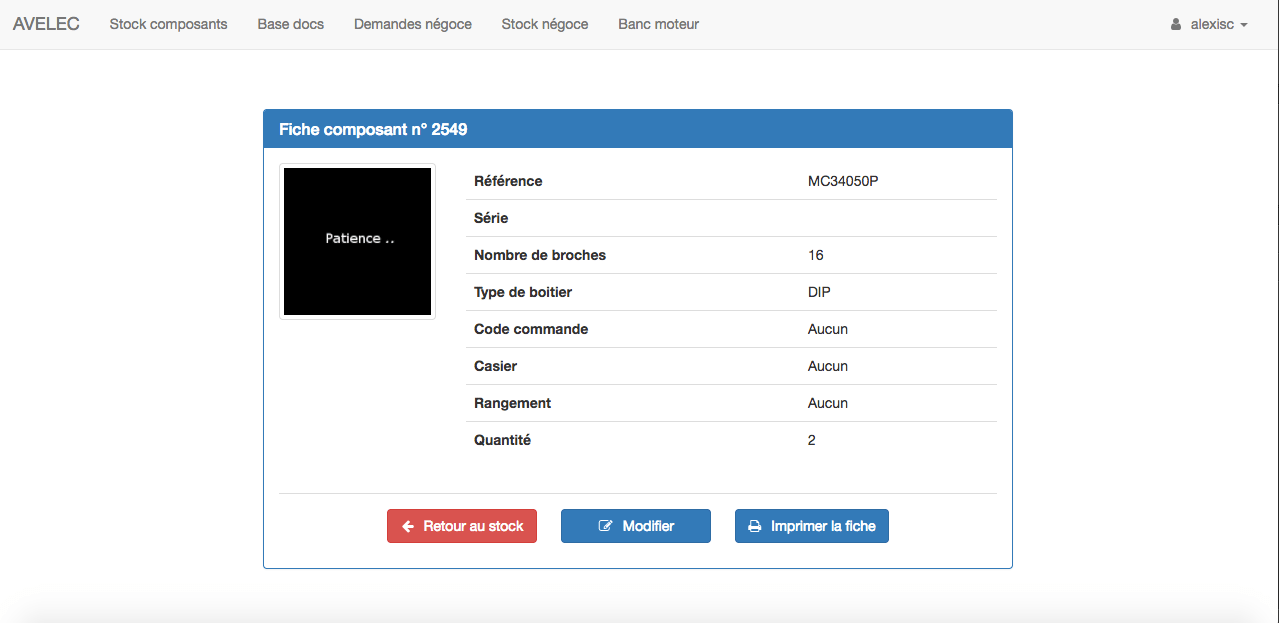Viewport: 1279px width, 623px height.
Task: Click the quantity value 2
Action: pos(812,440)
